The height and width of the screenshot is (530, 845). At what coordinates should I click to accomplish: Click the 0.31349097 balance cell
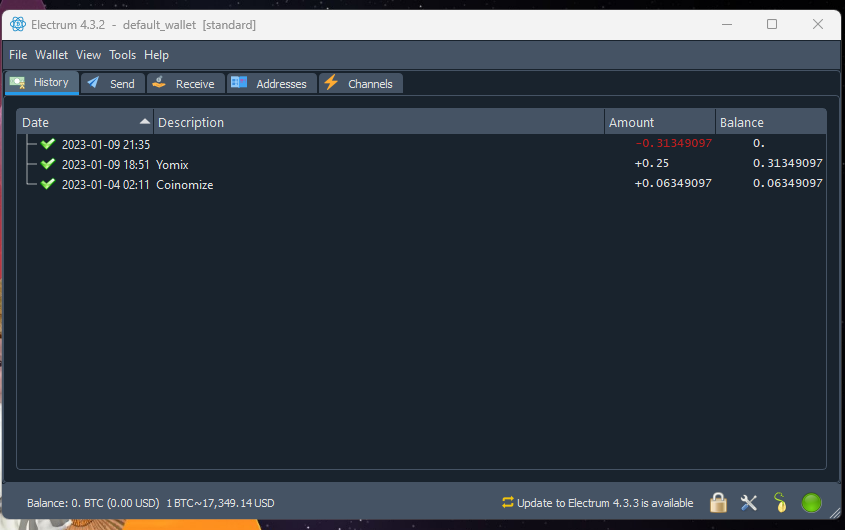point(788,163)
